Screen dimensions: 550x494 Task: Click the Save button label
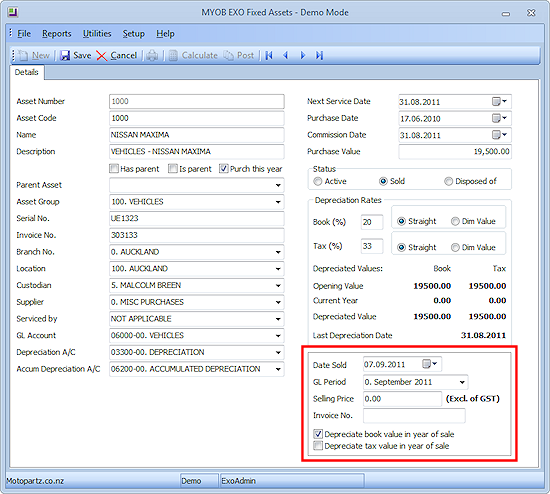(x=82, y=55)
